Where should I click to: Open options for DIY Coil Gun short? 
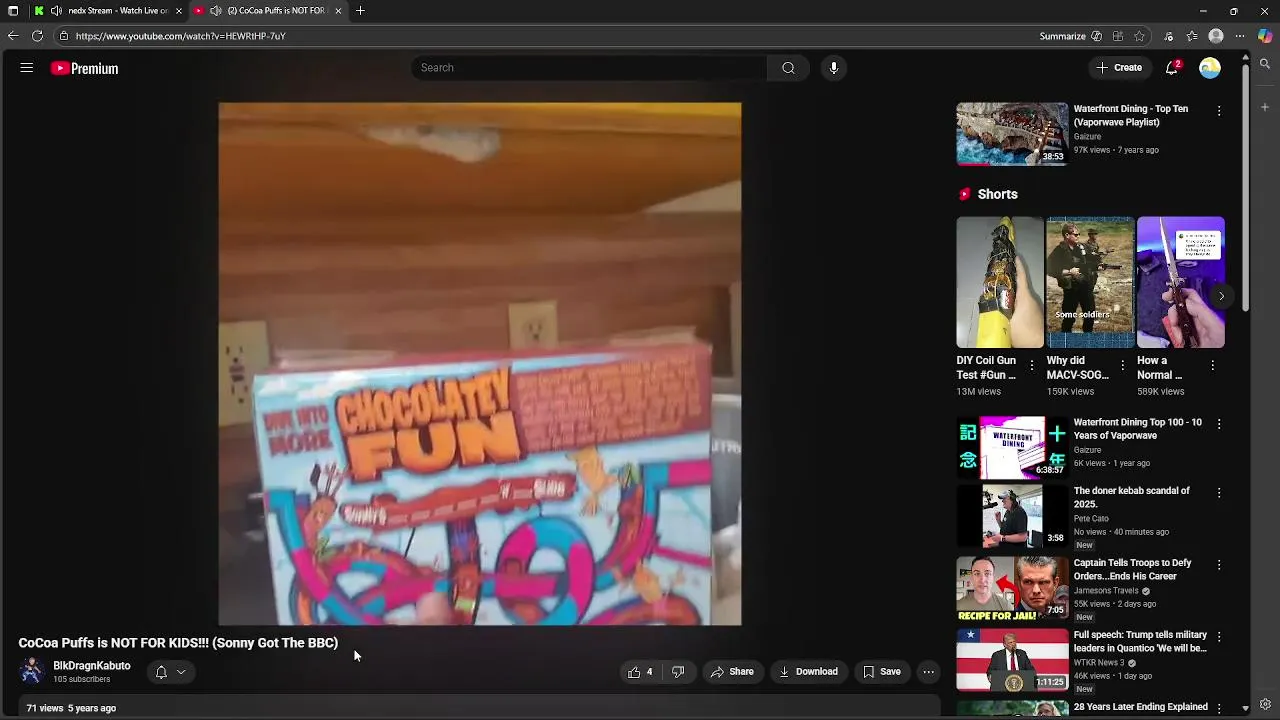pyautogui.click(x=1032, y=365)
